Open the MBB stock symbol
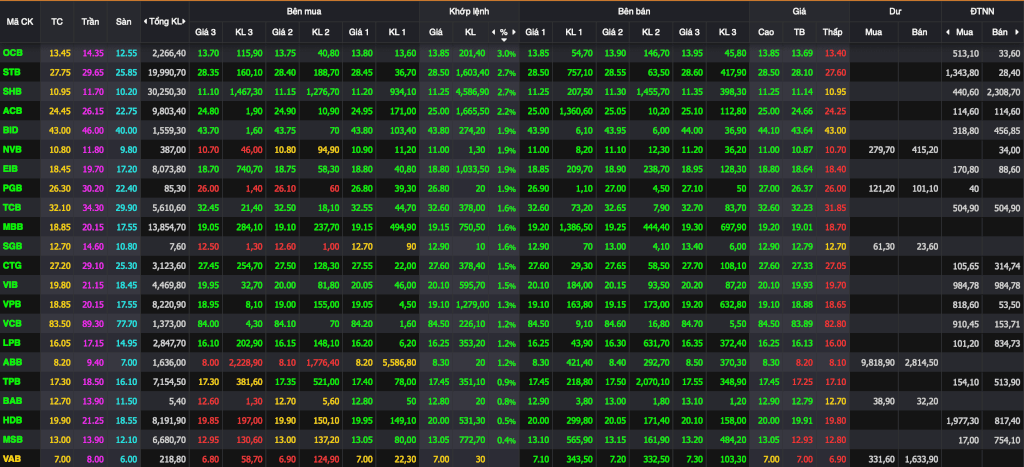 (12, 227)
